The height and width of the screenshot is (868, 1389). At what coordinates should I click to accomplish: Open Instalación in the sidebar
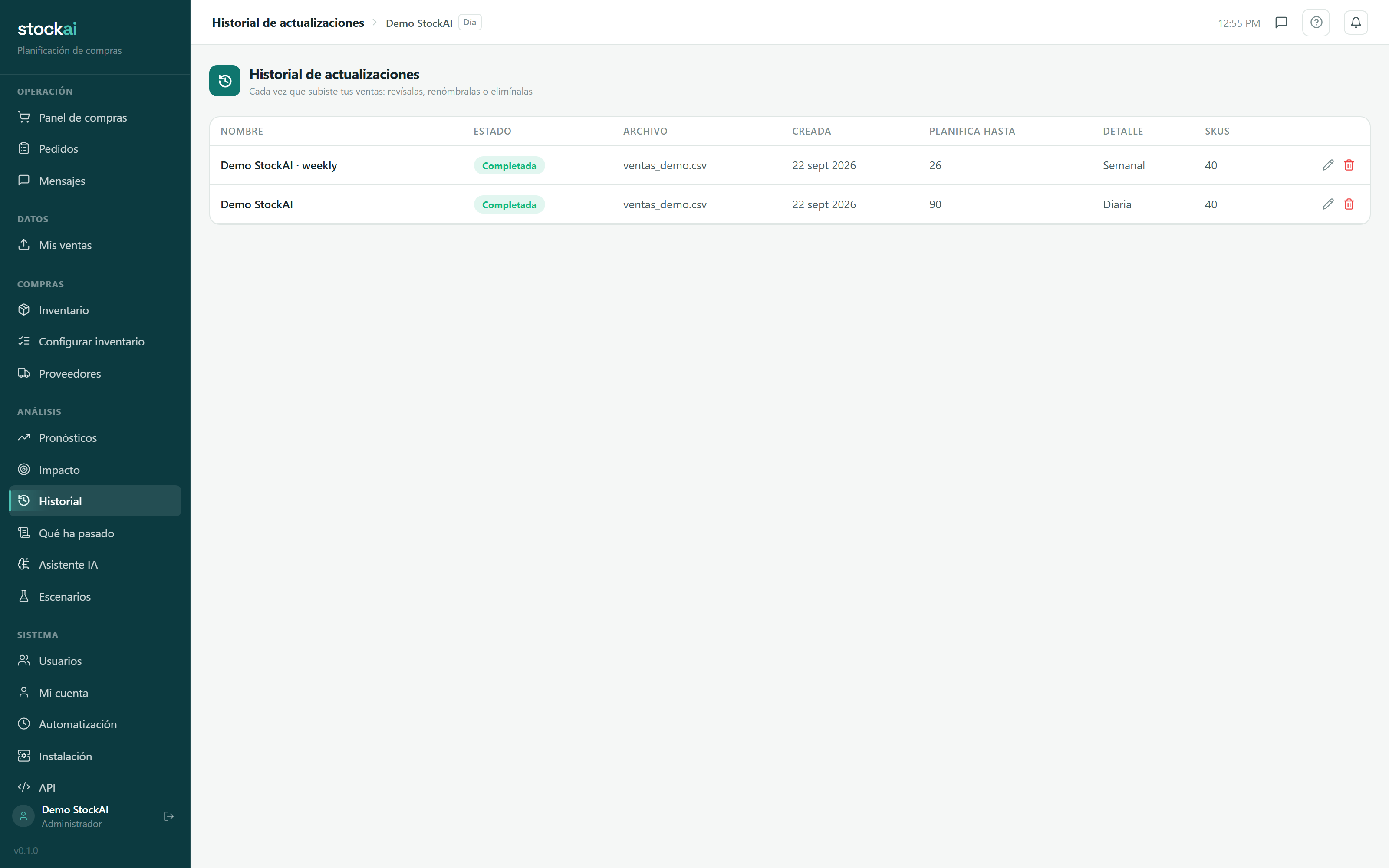(x=95, y=756)
